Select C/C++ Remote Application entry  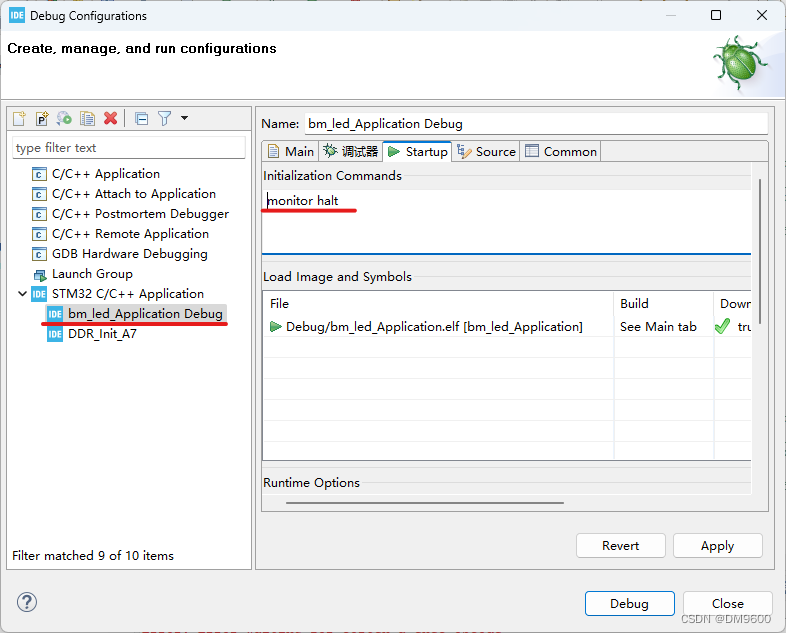[130, 234]
